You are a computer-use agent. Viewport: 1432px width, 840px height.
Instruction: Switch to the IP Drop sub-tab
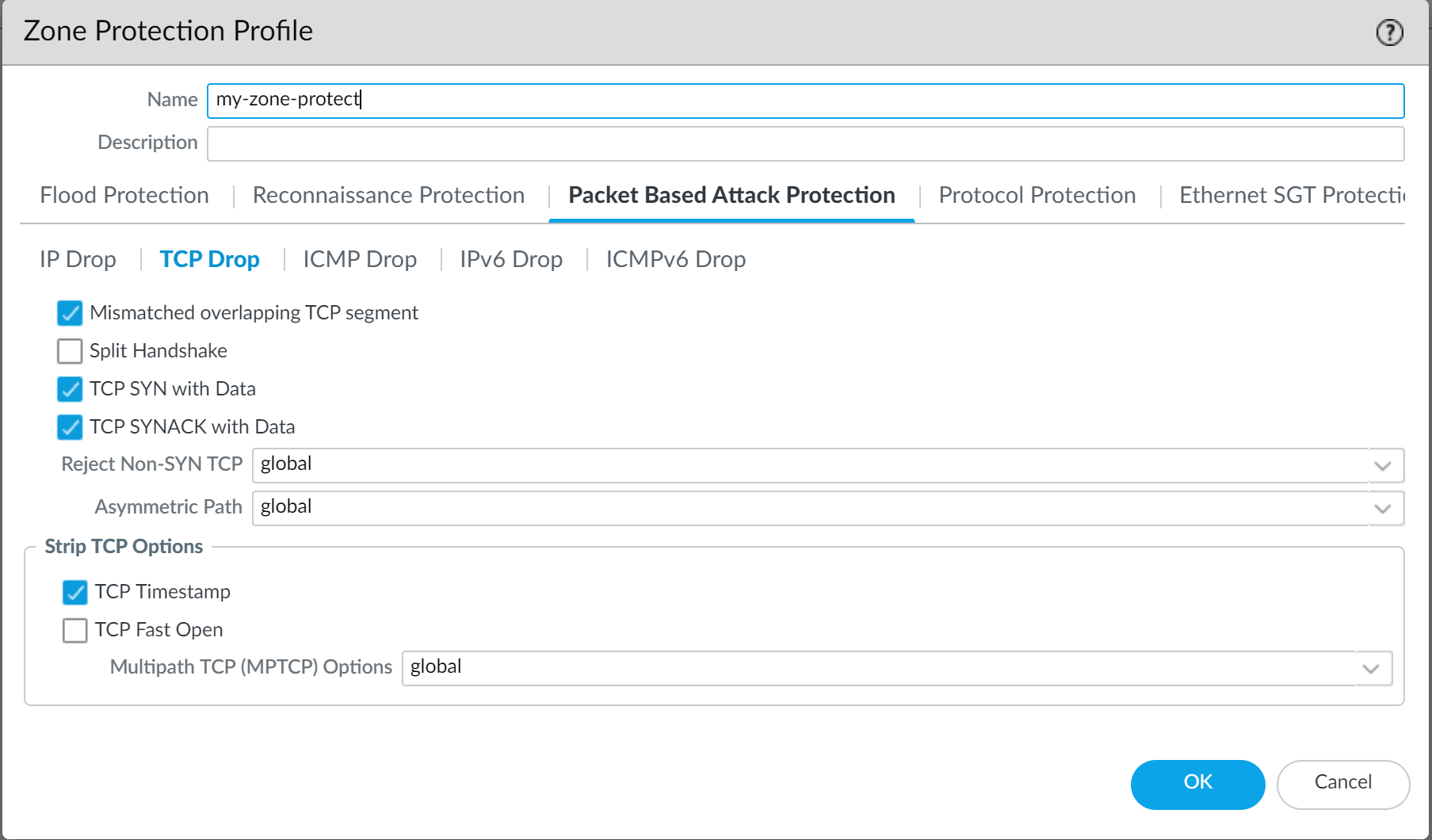[x=78, y=259]
